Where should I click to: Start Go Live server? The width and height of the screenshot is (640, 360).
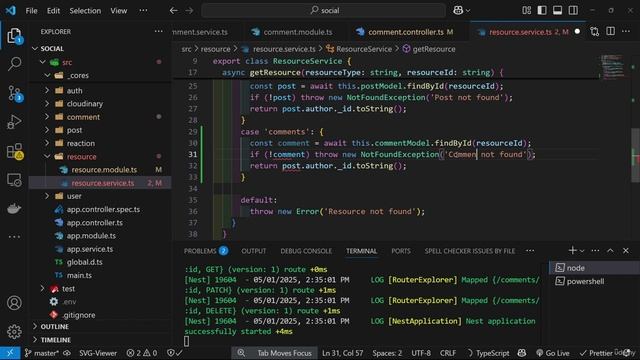click(553, 353)
